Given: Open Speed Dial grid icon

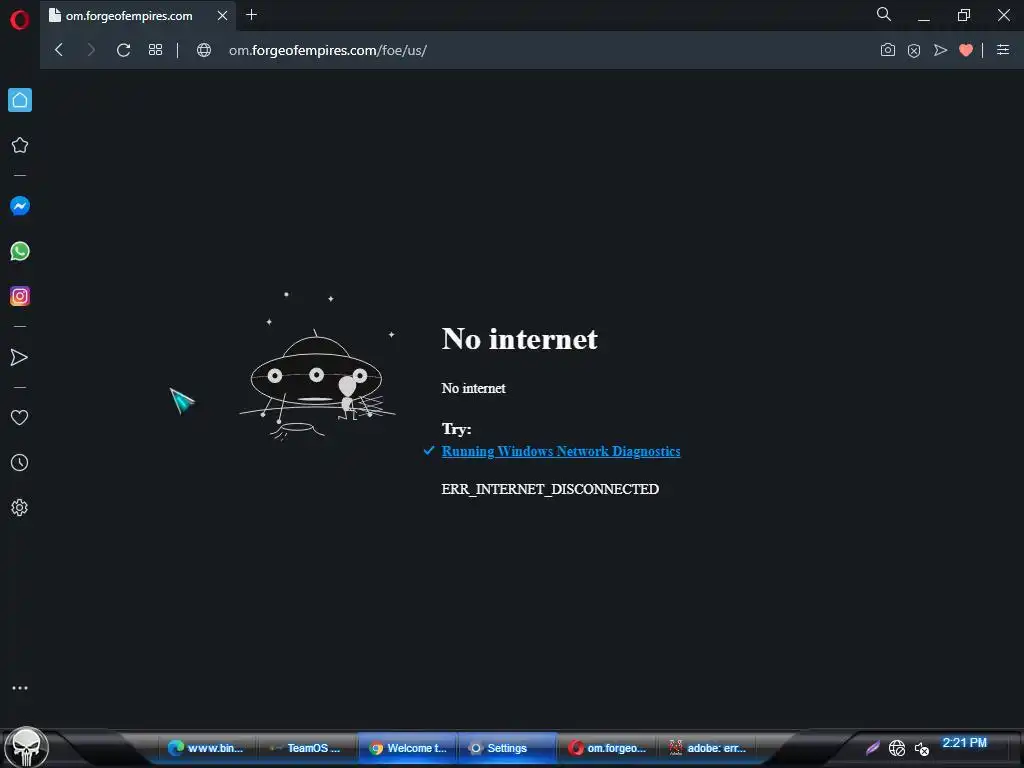Looking at the screenshot, I should tap(155, 50).
